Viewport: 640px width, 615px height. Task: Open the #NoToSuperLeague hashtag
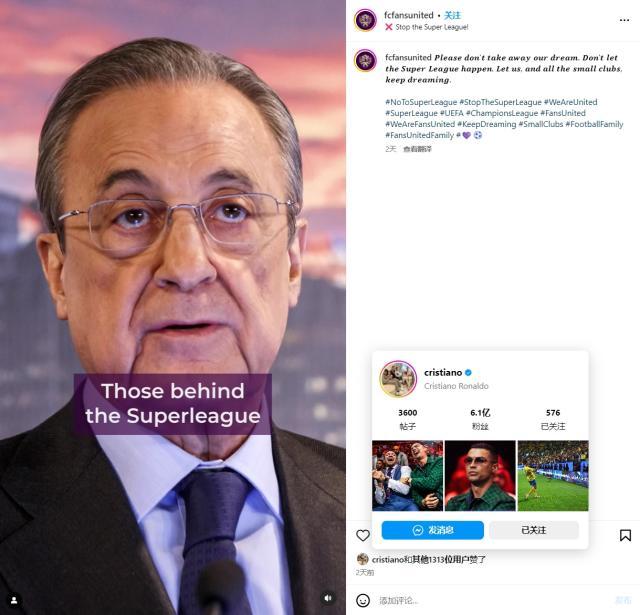pyautogui.click(x=421, y=102)
